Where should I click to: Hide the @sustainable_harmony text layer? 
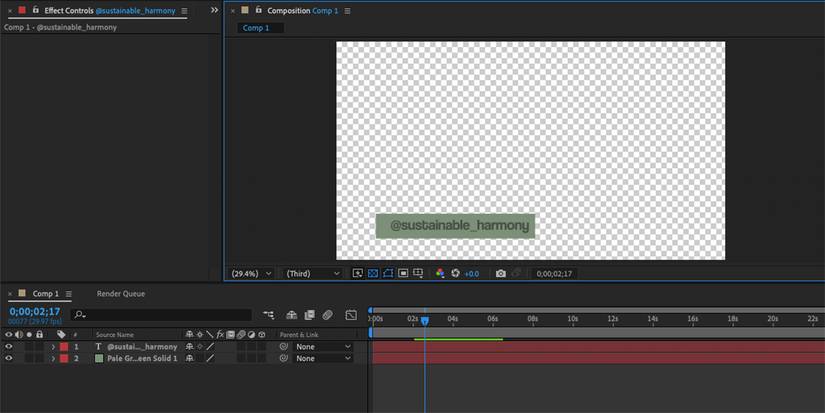click(8, 347)
